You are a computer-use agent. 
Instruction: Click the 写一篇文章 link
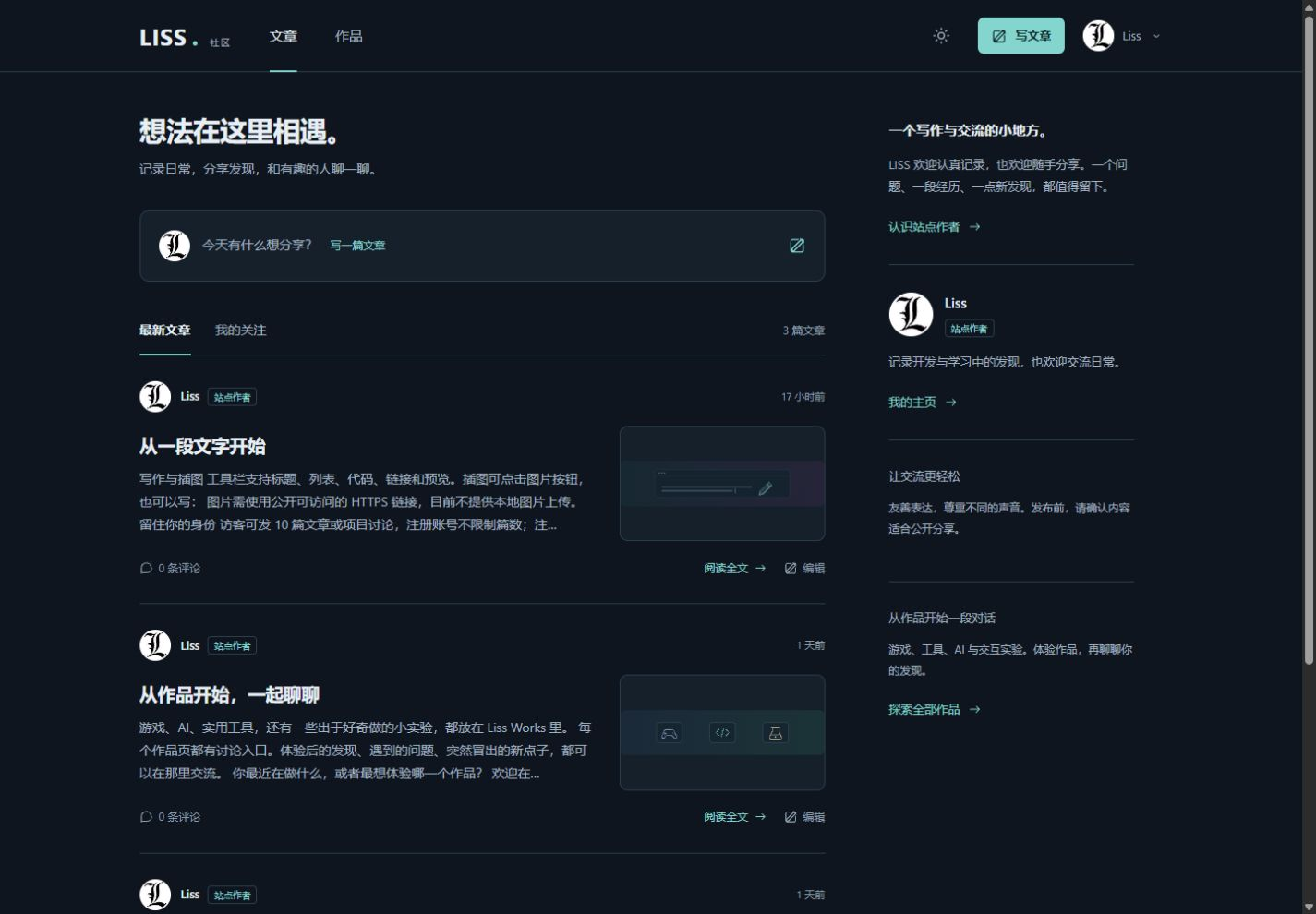(x=357, y=246)
